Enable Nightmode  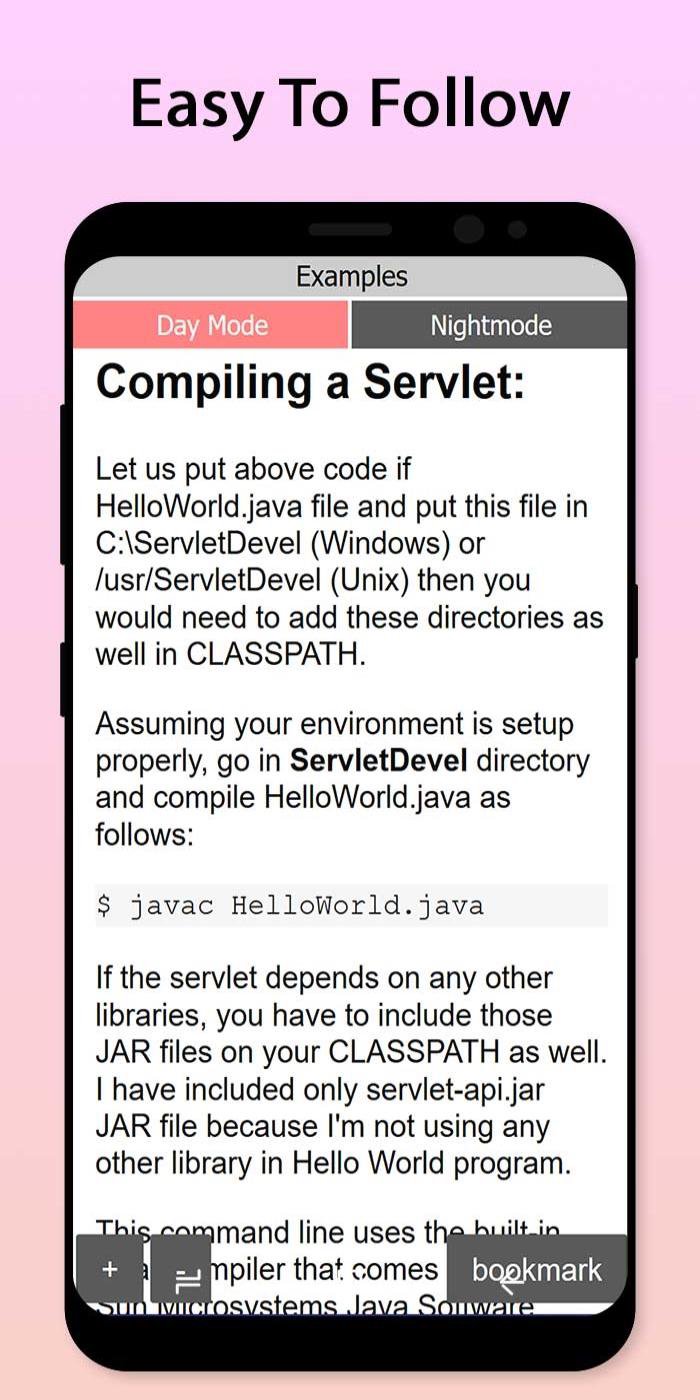[490, 325]
